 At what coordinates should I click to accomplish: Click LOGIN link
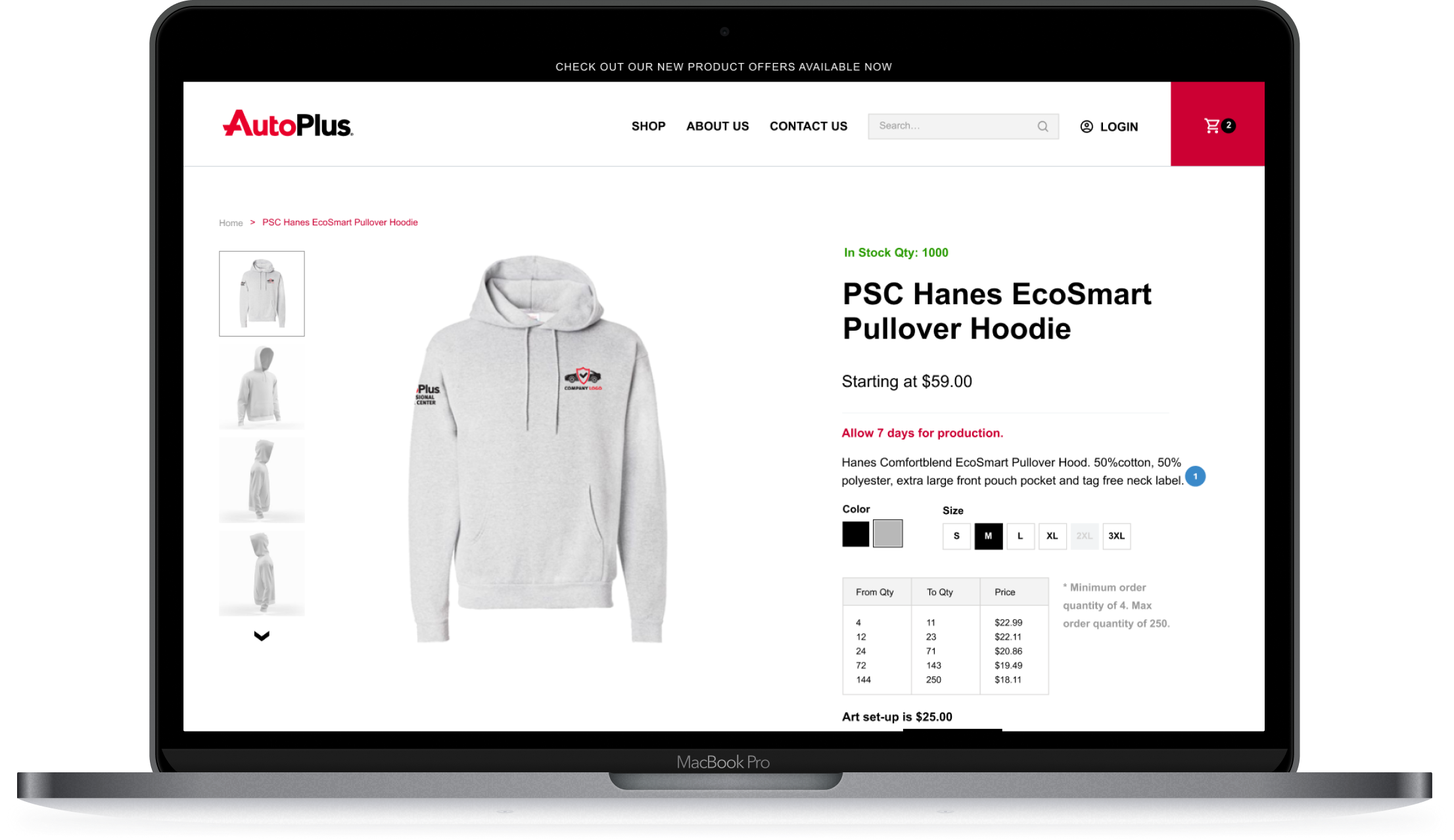[1119, 127]
